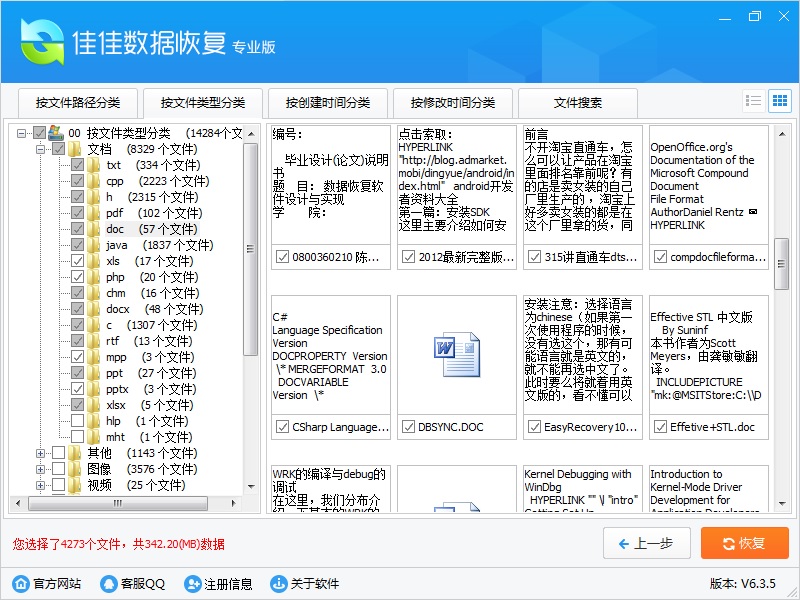Expand the 其他 (other) tree node
800x600 pixels.
[x=41, y=453]
